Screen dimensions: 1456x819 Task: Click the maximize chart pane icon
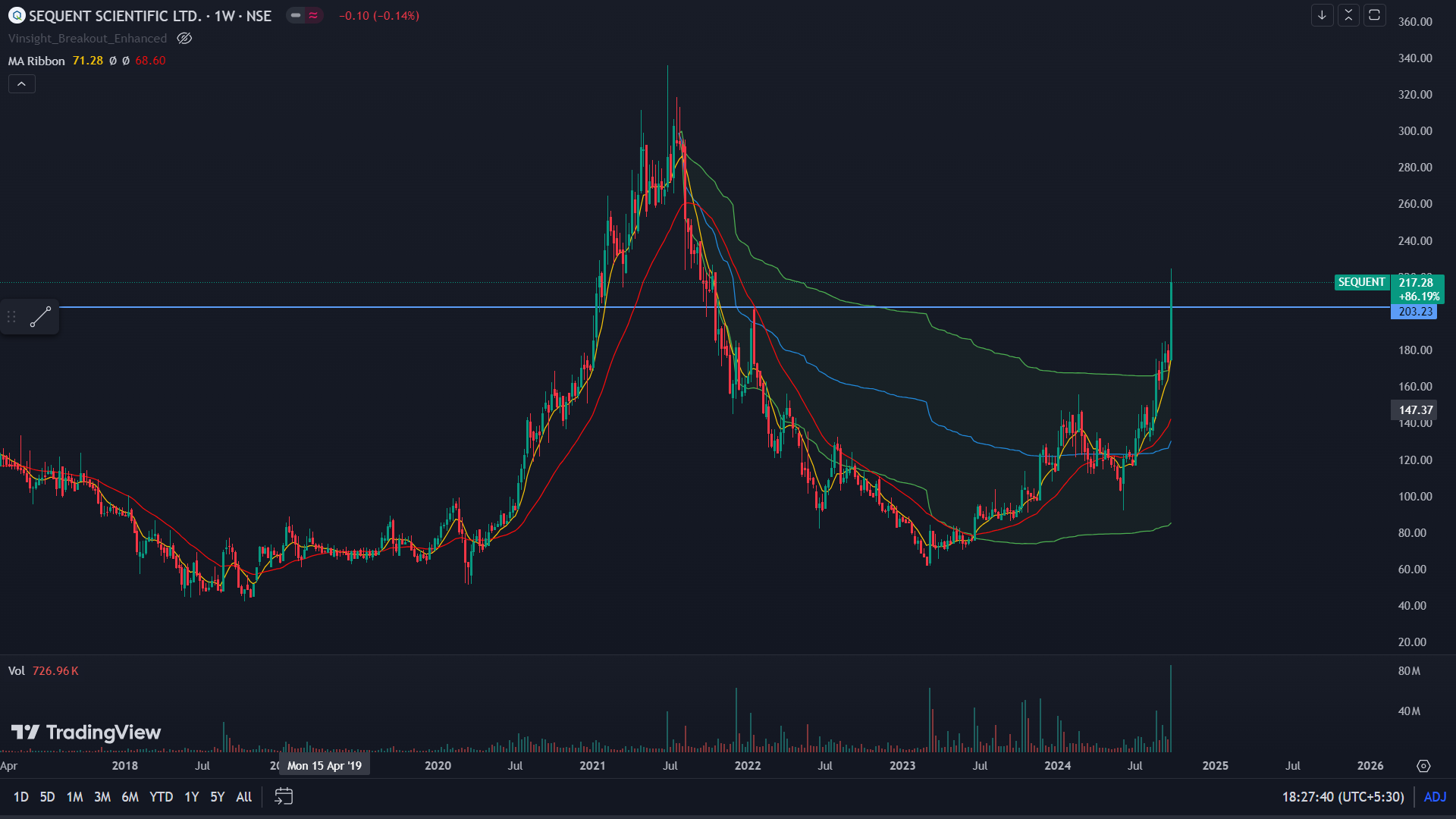click(1374, 15)
